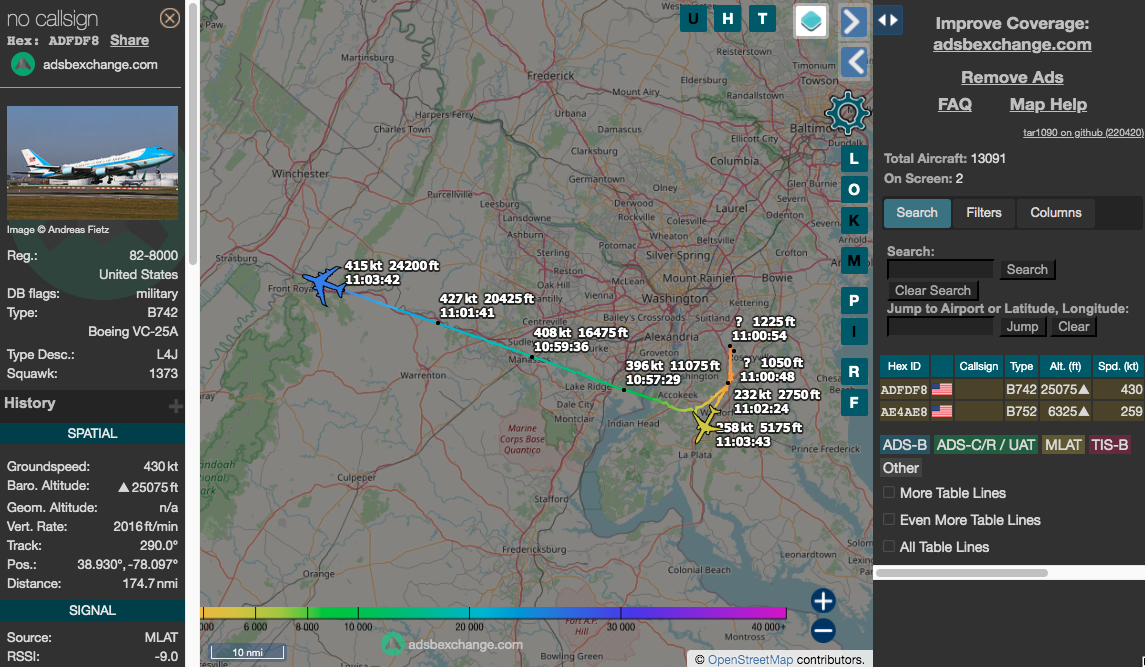
Task: Enable the Even More Table Lines checkbox
Action: [x=889, y=519]
